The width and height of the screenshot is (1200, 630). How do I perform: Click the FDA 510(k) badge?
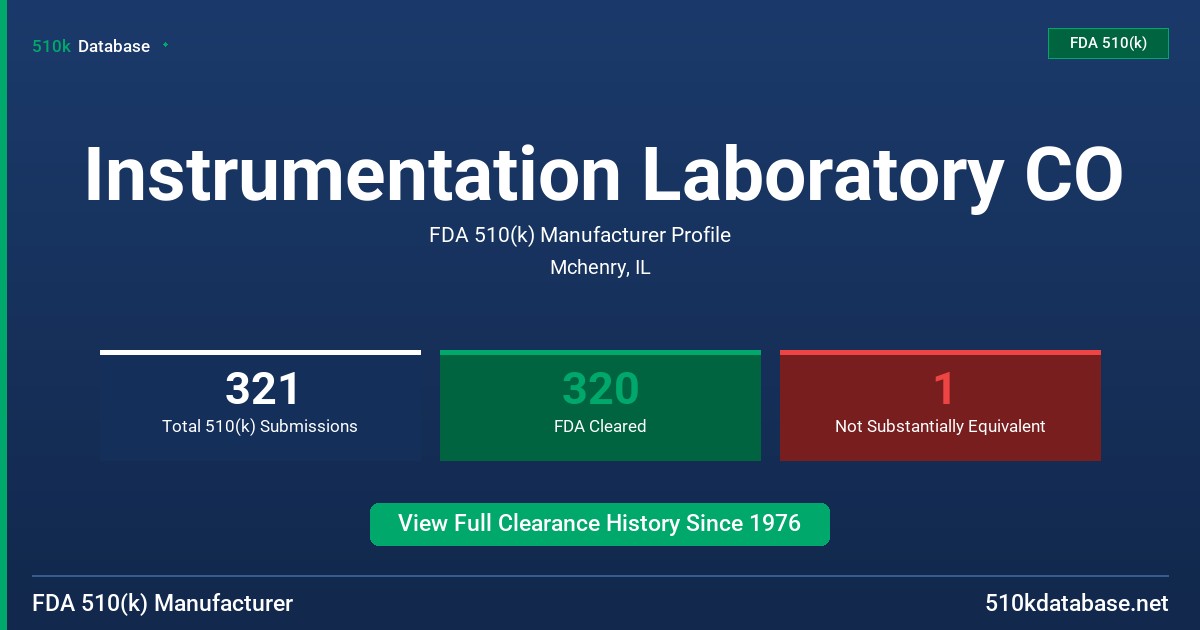pos(1108,43)
